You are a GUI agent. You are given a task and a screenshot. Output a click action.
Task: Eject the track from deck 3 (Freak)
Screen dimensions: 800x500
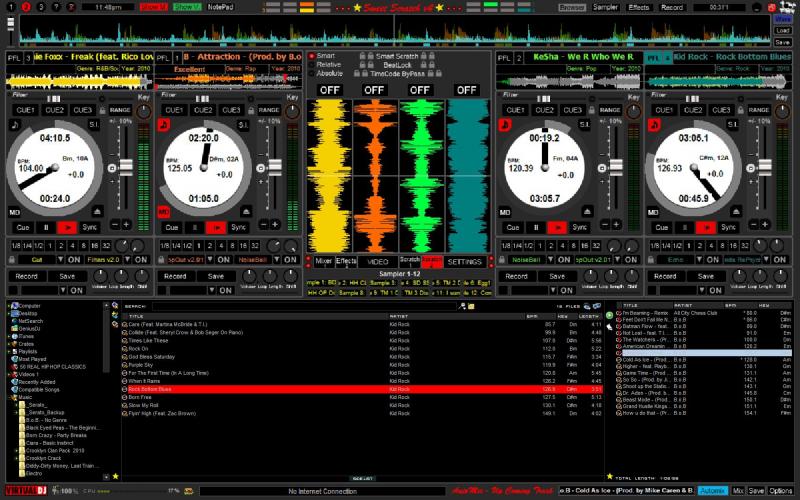tap(97, 211)
